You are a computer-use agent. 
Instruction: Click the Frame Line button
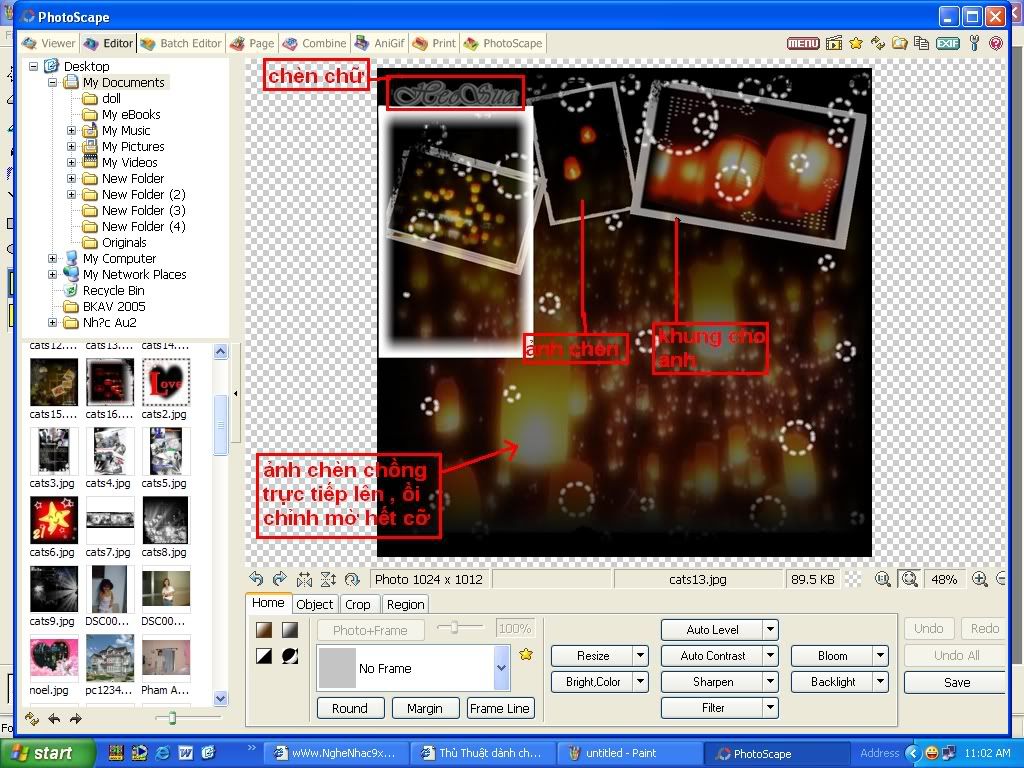(500, 708)
